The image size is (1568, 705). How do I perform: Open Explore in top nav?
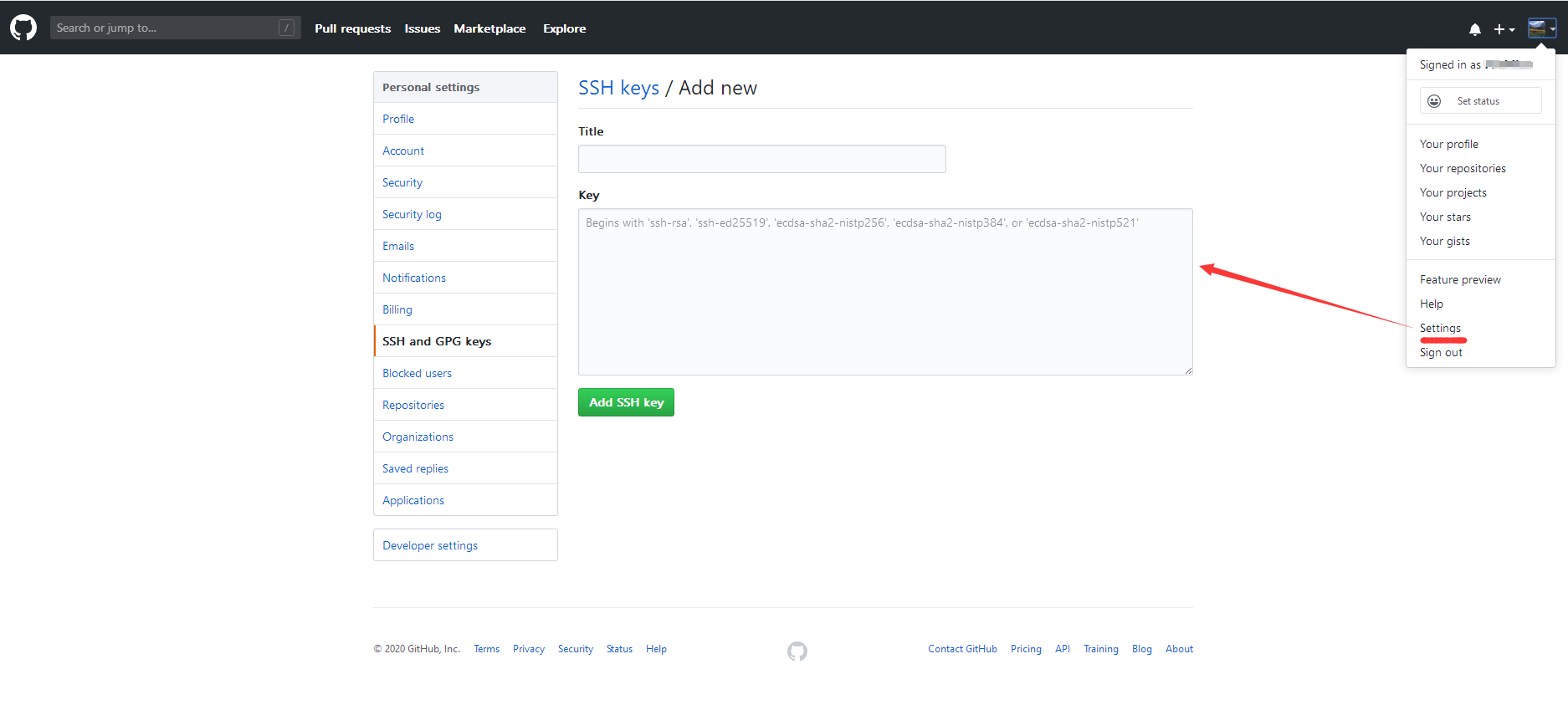point(565,28)
